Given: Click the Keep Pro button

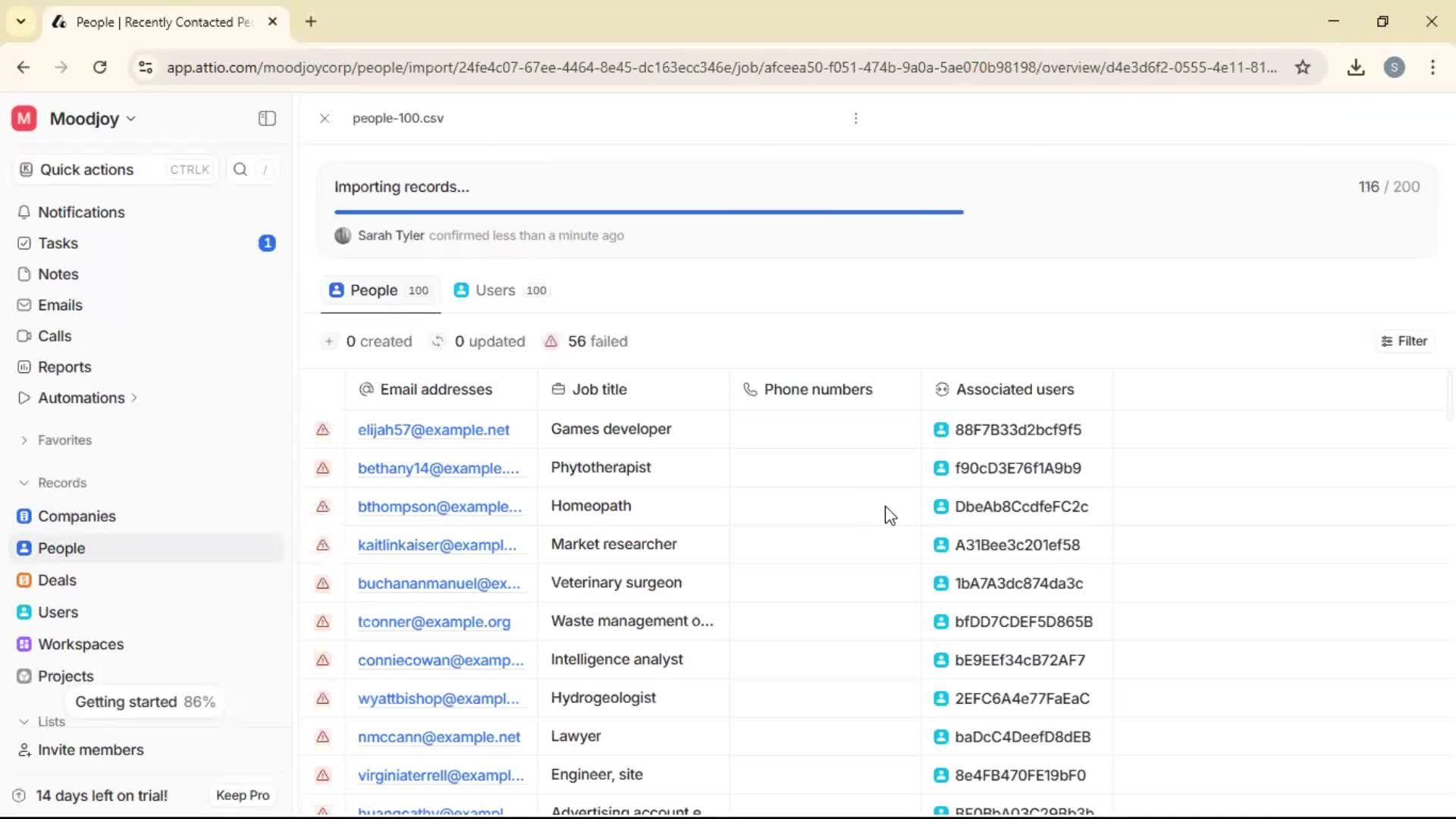Looking at the screenshot, I should click(x=242, y=795).
